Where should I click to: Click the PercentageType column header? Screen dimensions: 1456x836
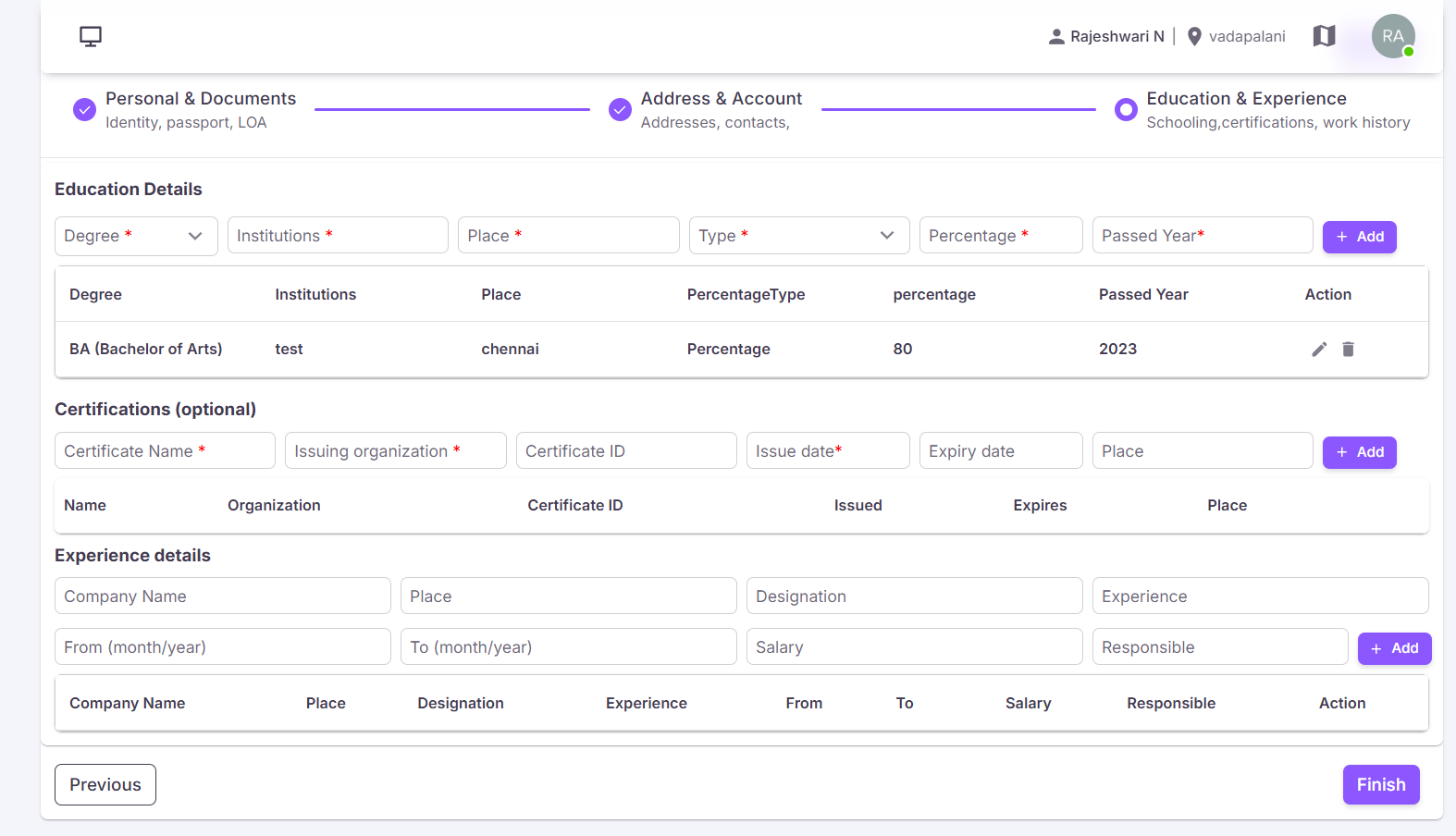point(746,294)
